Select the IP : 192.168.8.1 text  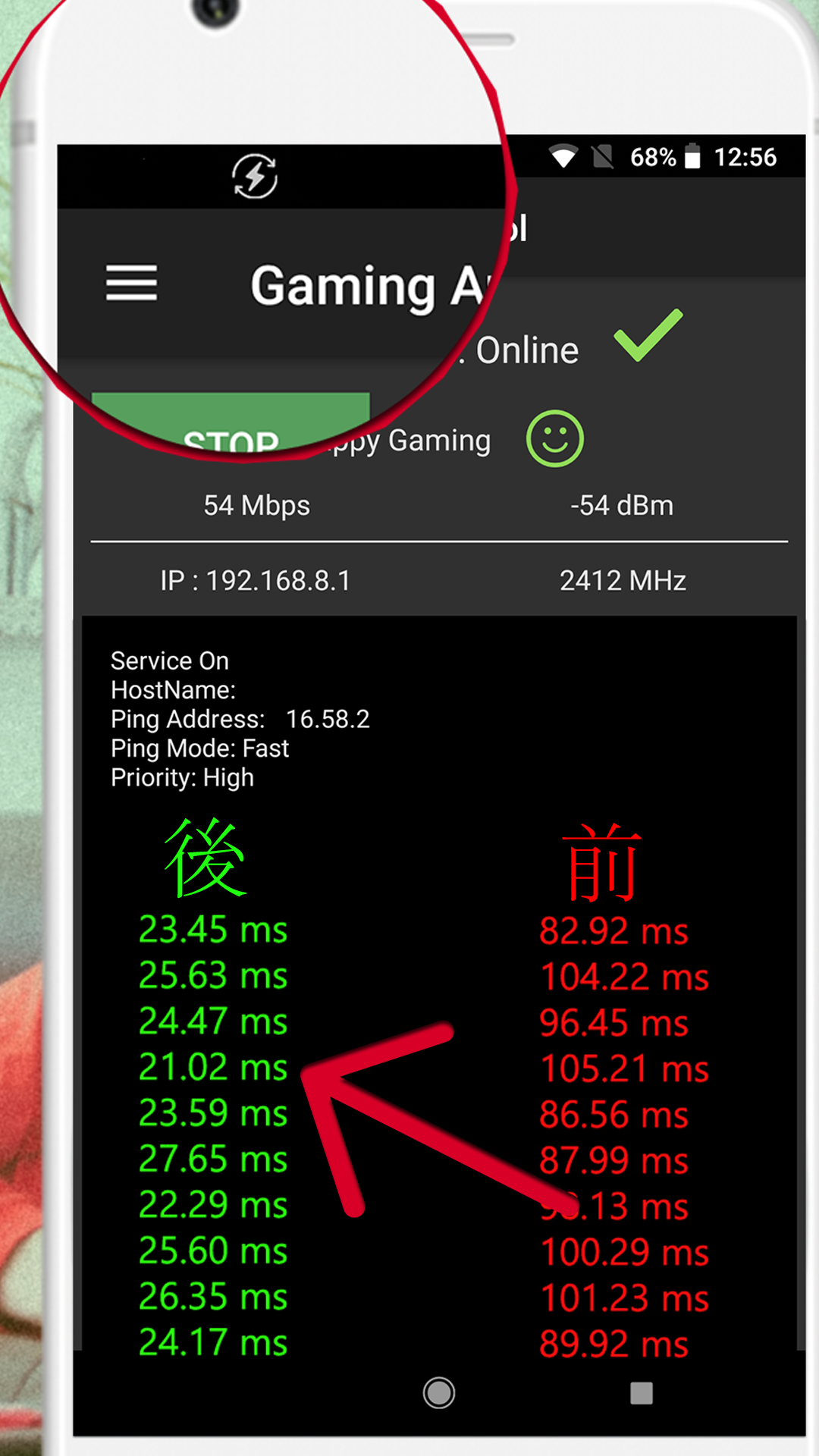tap(256, 581)
